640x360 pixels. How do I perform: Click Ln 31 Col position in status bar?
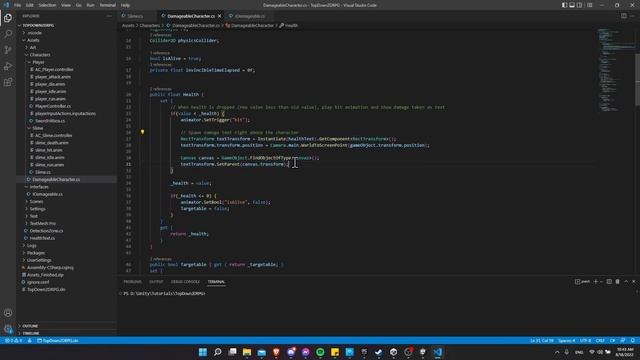542,340
